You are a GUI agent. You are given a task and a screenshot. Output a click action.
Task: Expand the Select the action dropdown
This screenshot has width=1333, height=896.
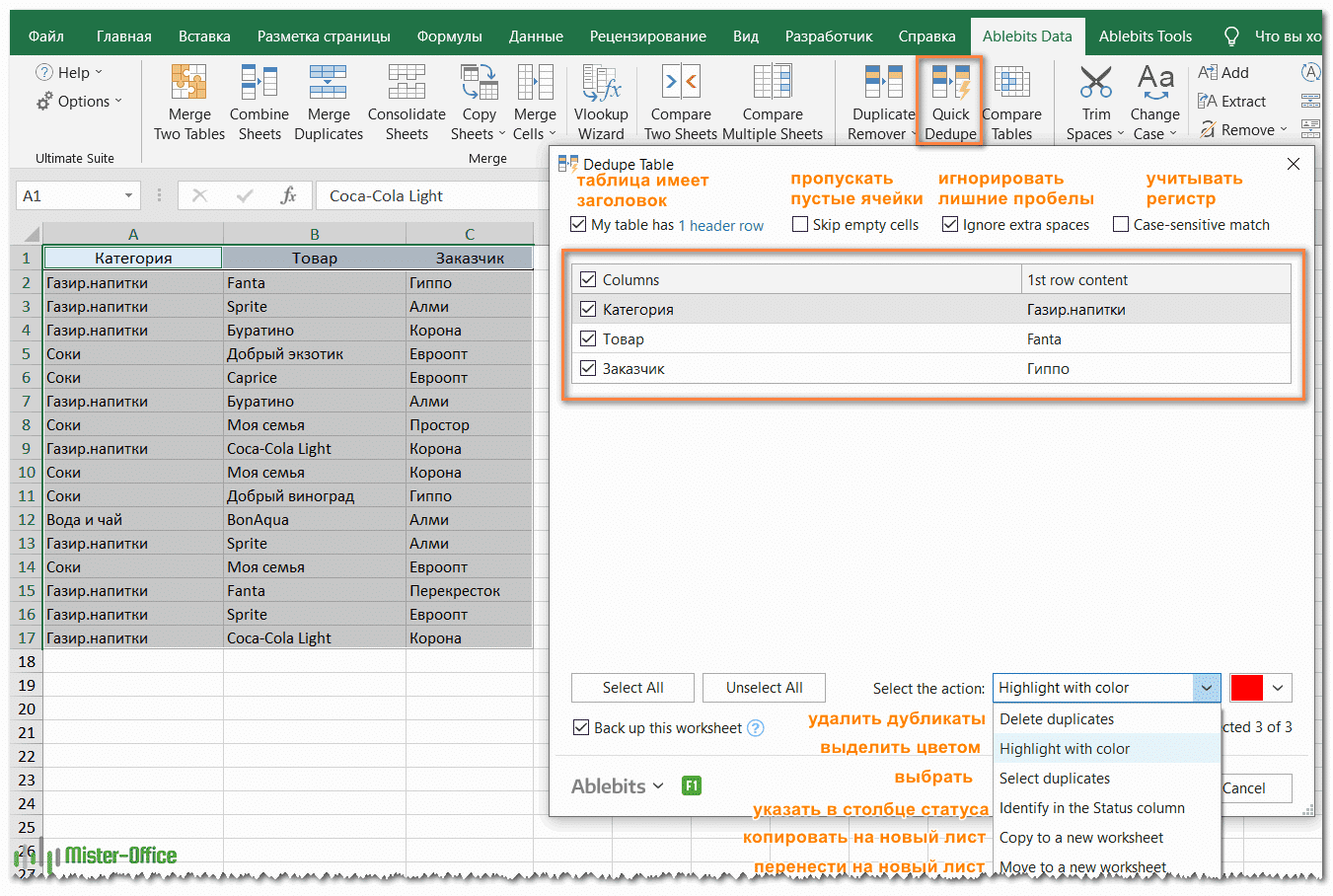coord(1206,688)
